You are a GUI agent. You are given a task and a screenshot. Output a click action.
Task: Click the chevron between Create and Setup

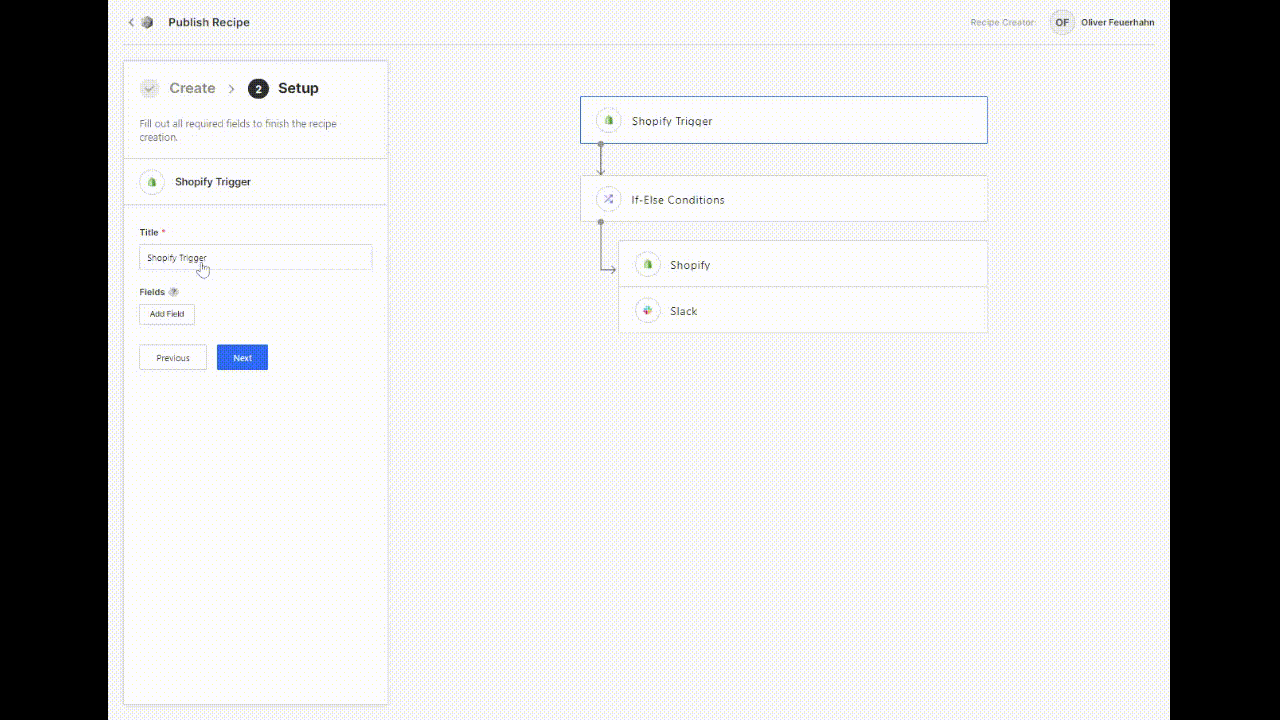231,89
